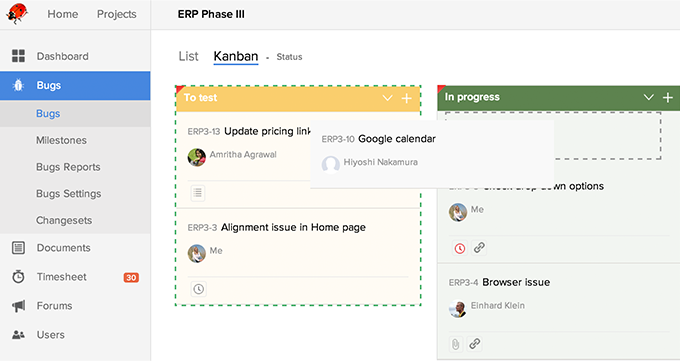Click link icon on Browser issue card
680x361 pixels.
tap(475, 344)
